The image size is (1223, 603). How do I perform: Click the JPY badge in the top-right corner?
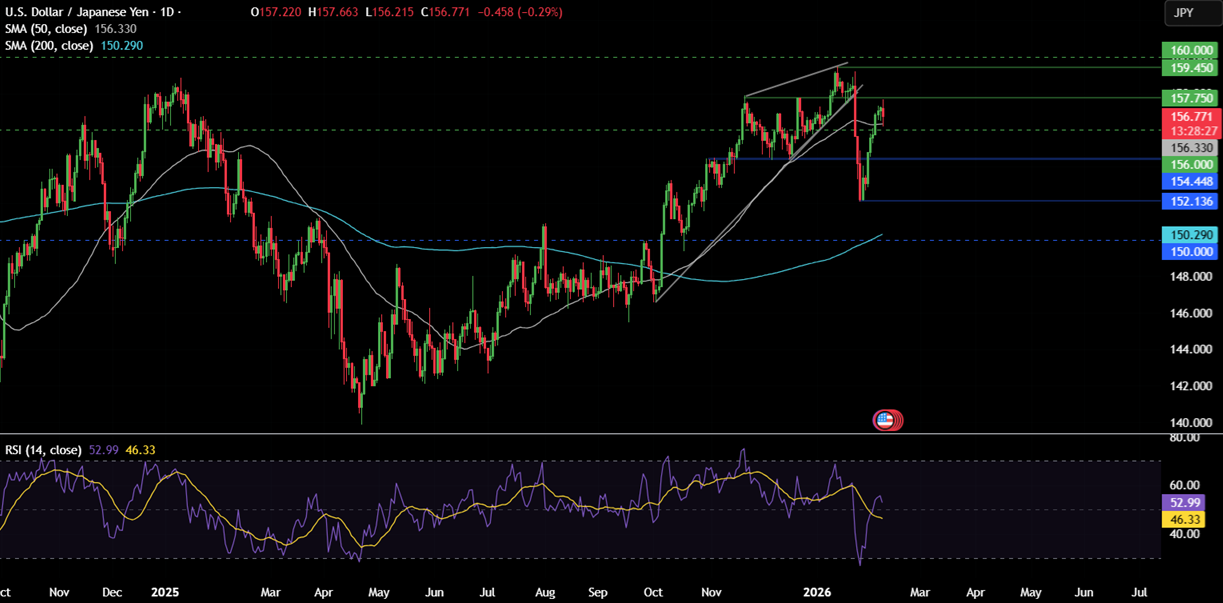[x=1190, y=13]
